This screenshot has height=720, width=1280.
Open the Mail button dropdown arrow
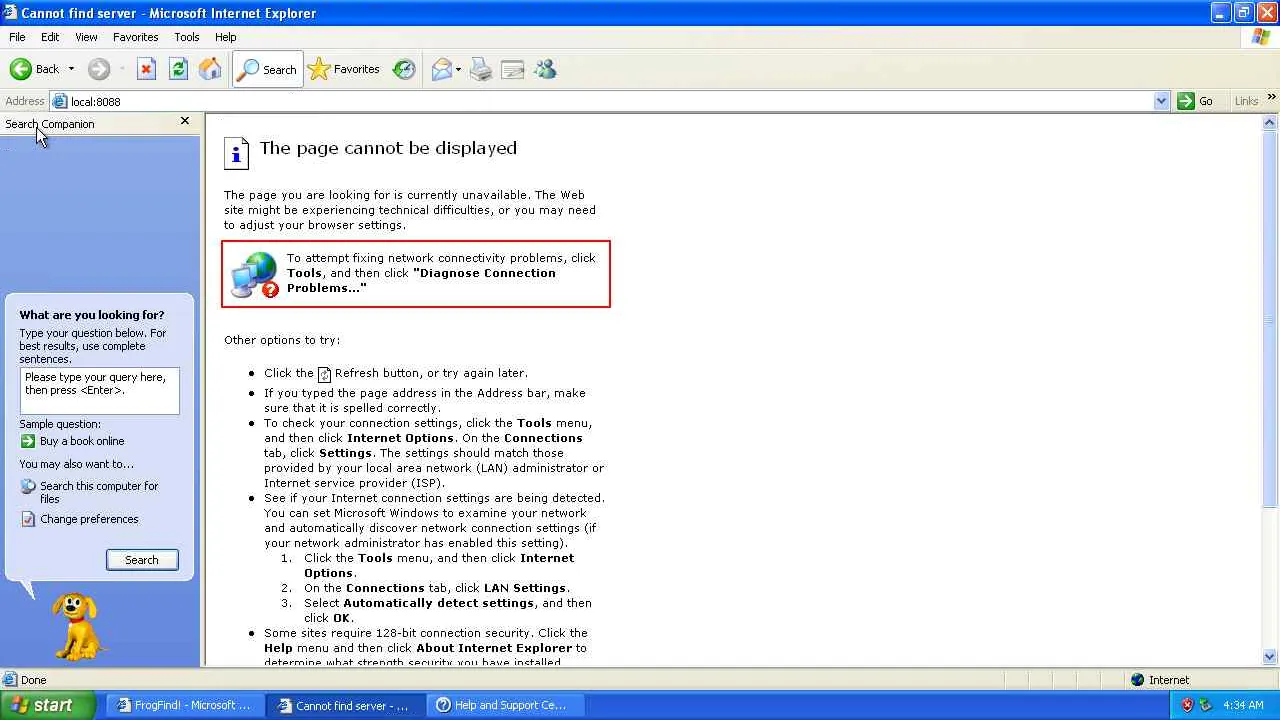(x=458, y=69)
